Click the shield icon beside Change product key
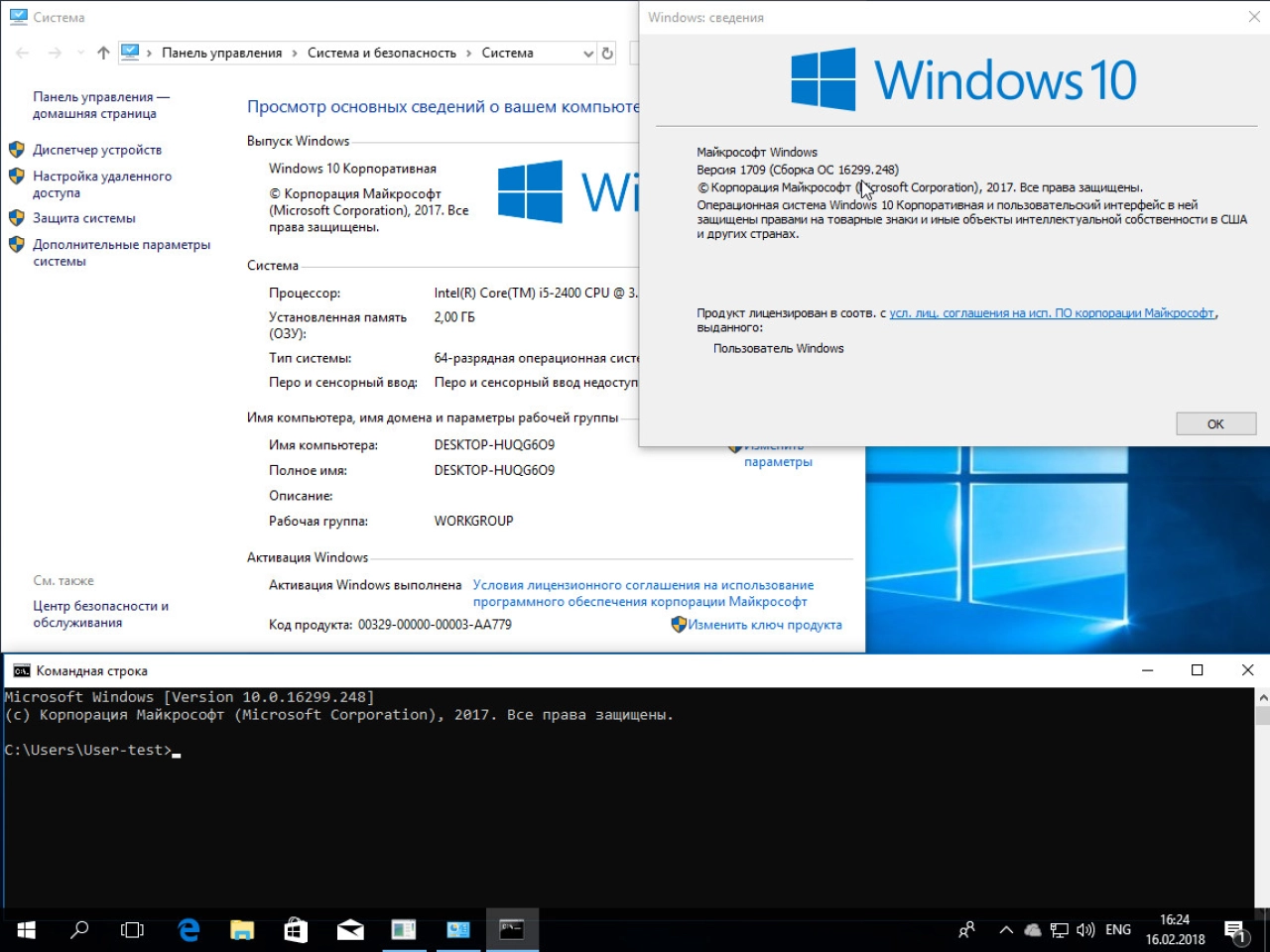The width and height of the screenshot is (1270, 952). [679, 625]
